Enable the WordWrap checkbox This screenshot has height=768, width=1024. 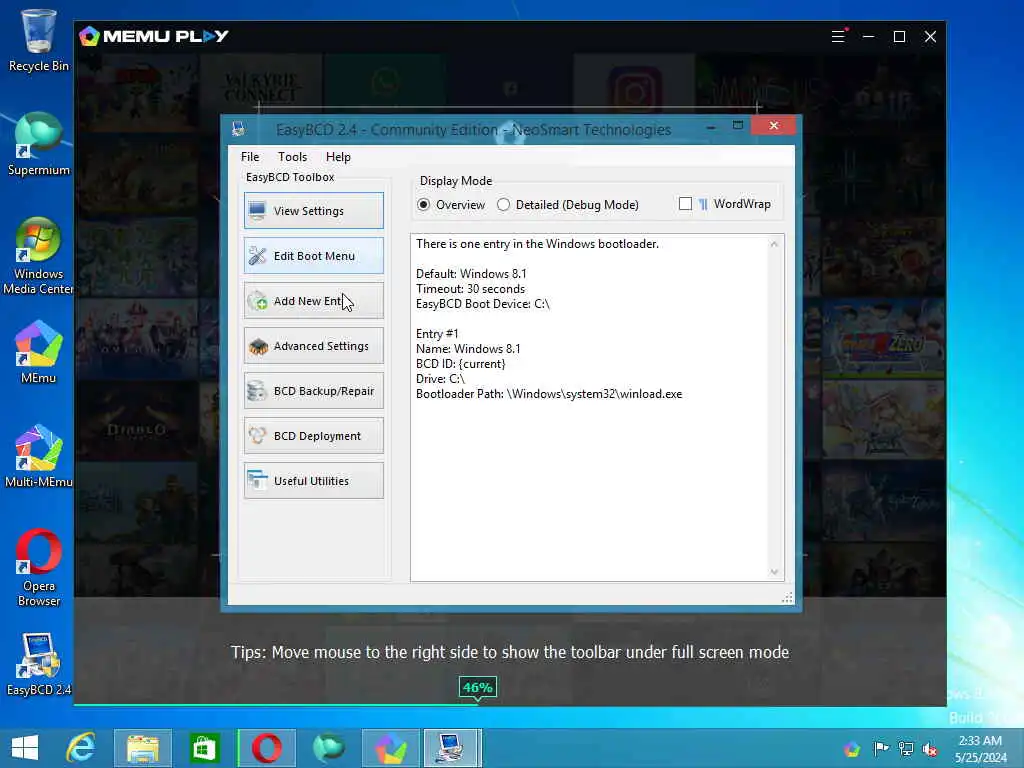(x=685, y=204)
